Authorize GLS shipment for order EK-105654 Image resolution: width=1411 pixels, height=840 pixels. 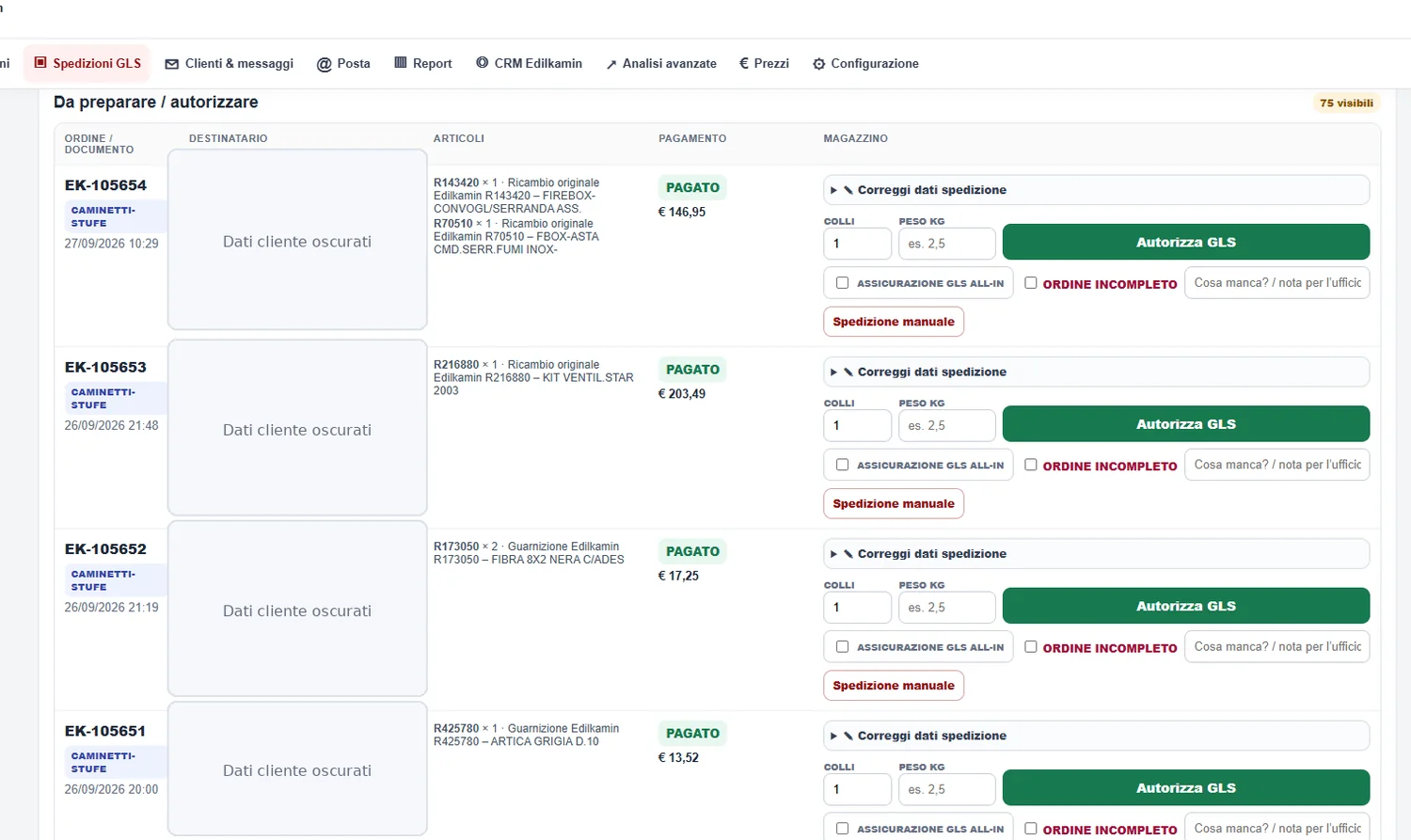click(x=1186, y=242)
